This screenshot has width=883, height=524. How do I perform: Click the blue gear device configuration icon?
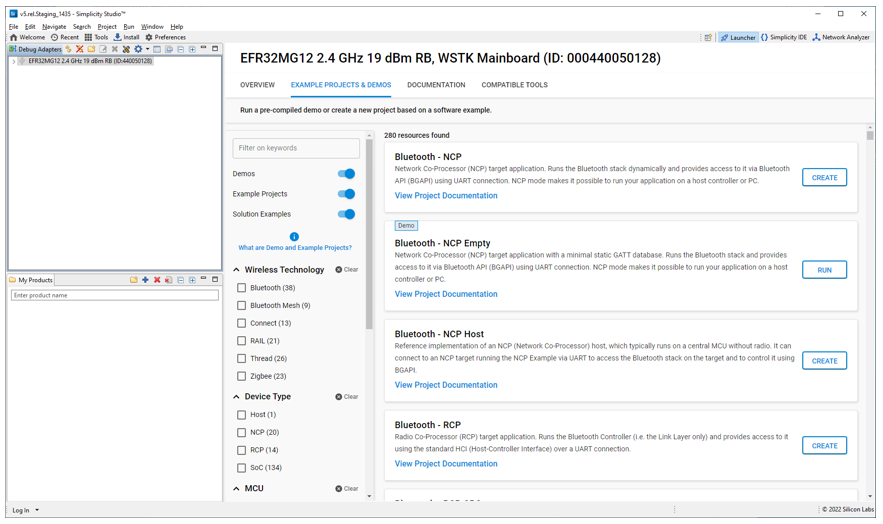coord(138,49)
